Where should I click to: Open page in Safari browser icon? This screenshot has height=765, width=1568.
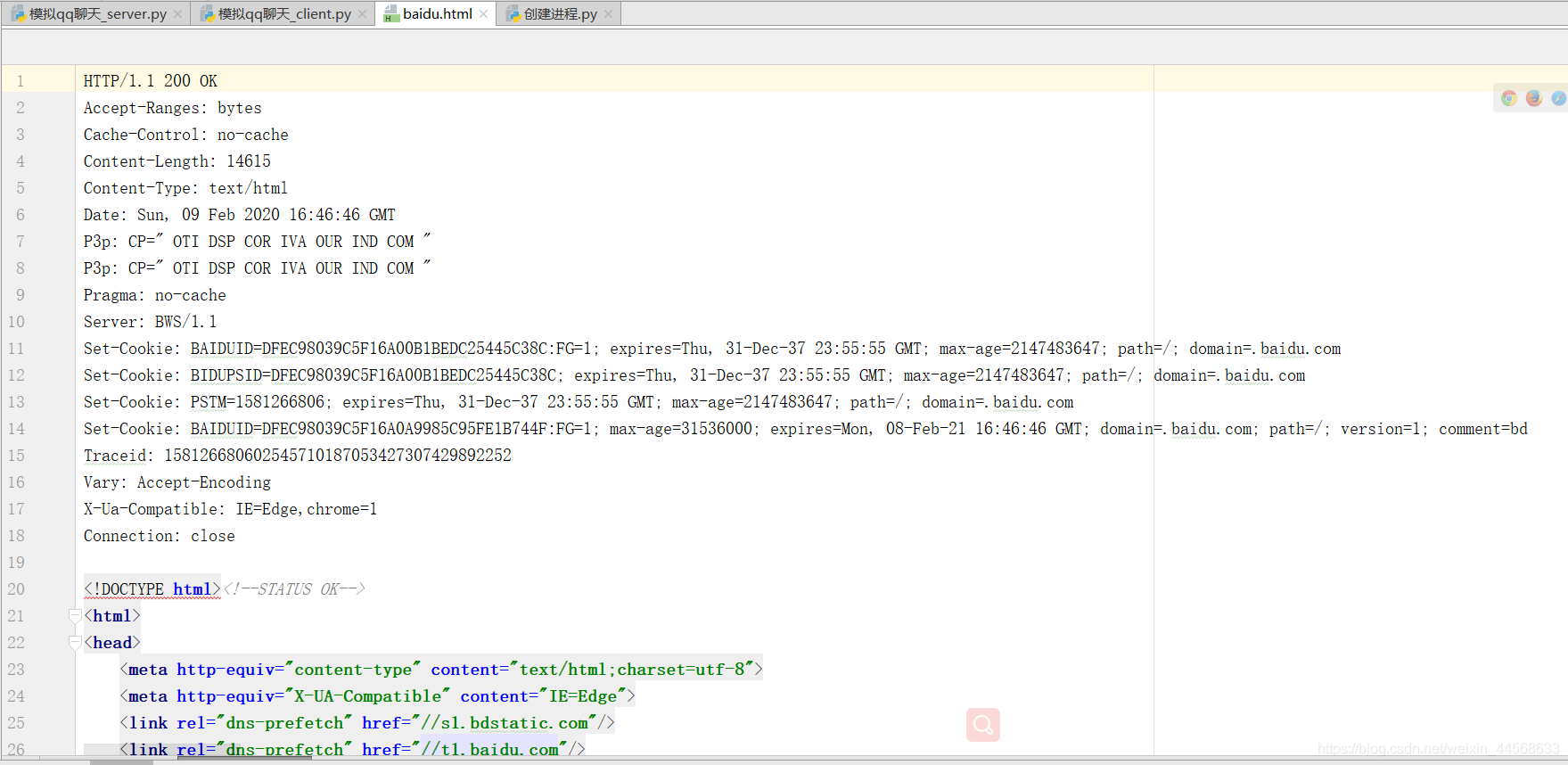(x=1558, y=98)
